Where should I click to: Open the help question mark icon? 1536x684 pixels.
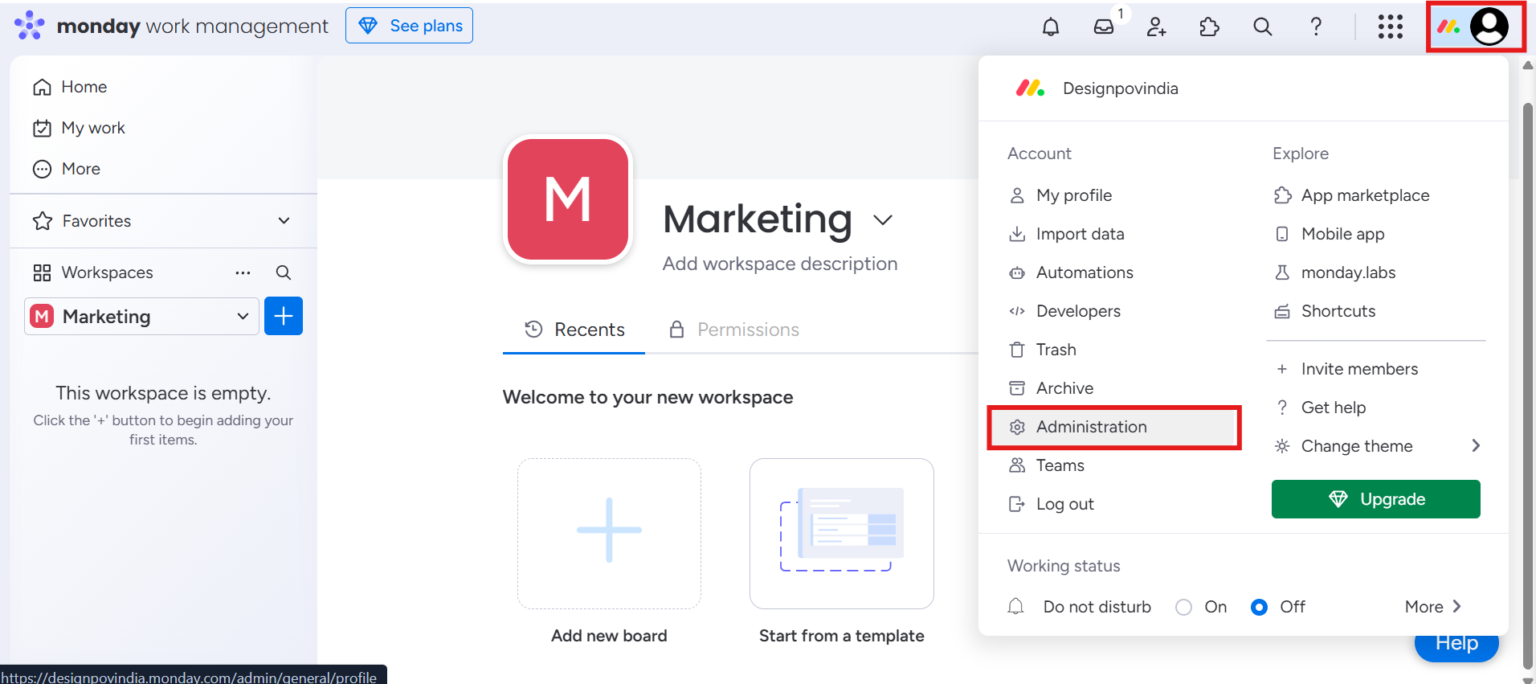[1316, 27]
